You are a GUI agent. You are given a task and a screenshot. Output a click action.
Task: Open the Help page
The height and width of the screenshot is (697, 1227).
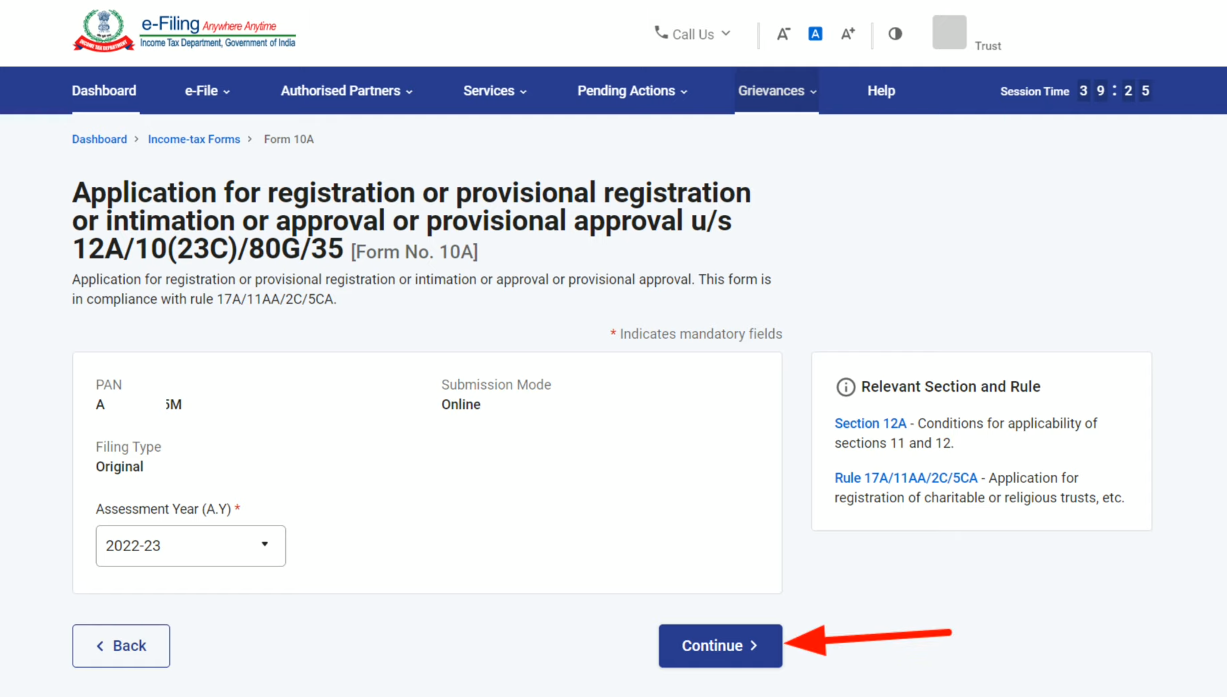[881, 91]
